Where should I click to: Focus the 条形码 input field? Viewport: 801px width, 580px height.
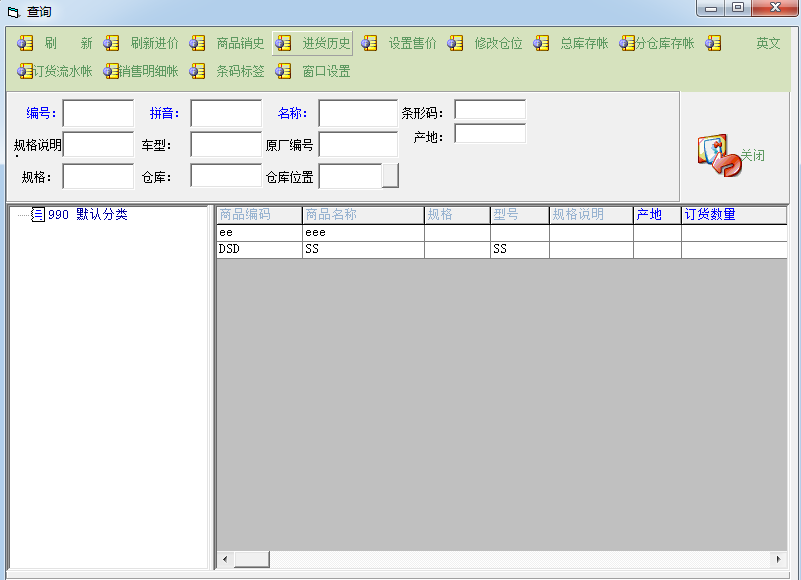tap(490, 109)
